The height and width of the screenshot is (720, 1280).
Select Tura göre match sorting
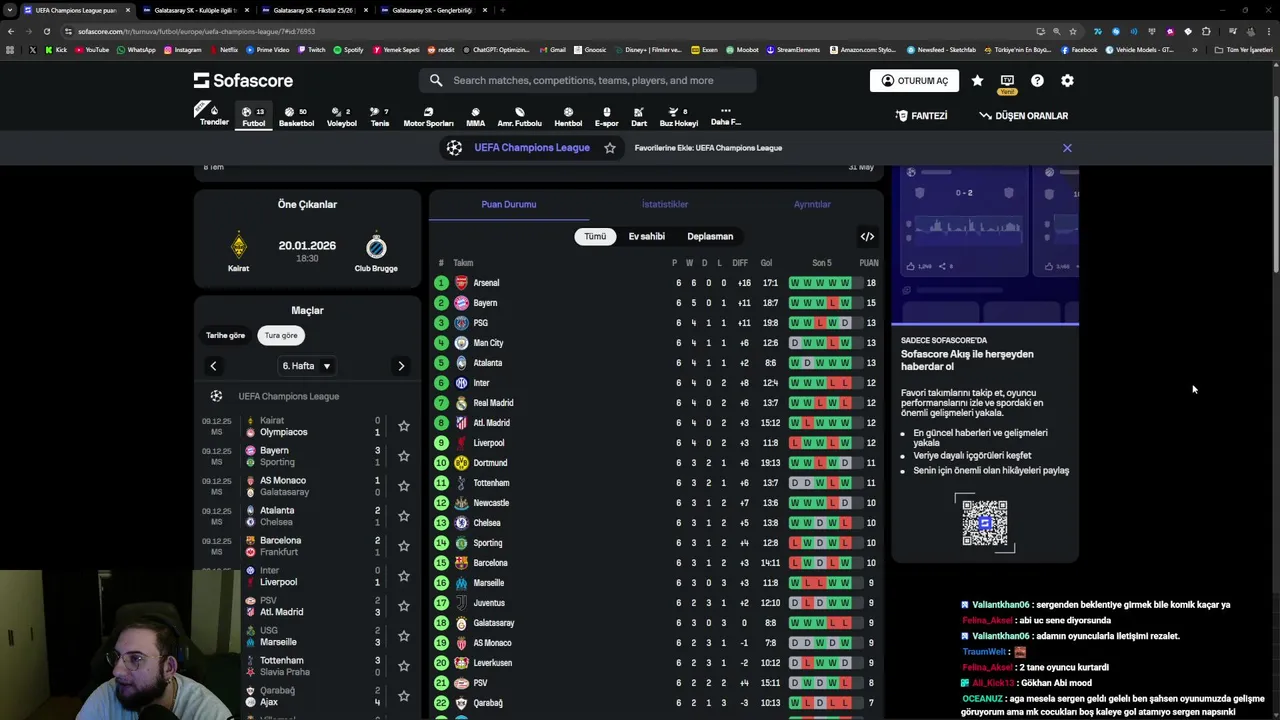(x=281, y=336)
